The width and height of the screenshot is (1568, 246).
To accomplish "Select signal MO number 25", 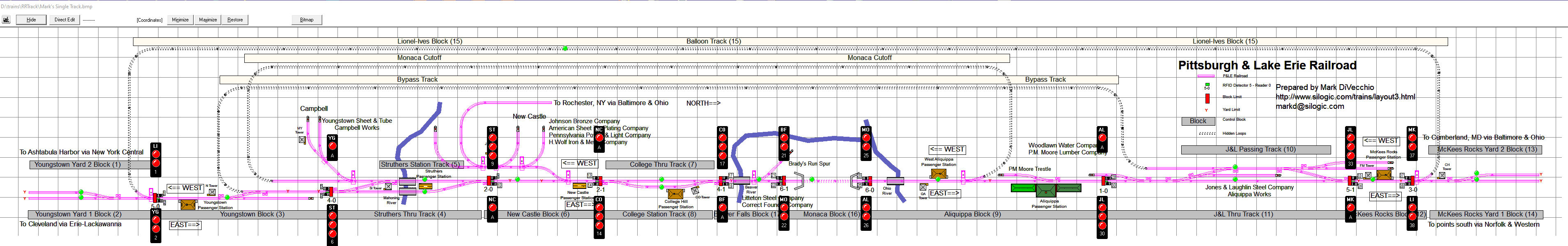I will coord(865,143).
